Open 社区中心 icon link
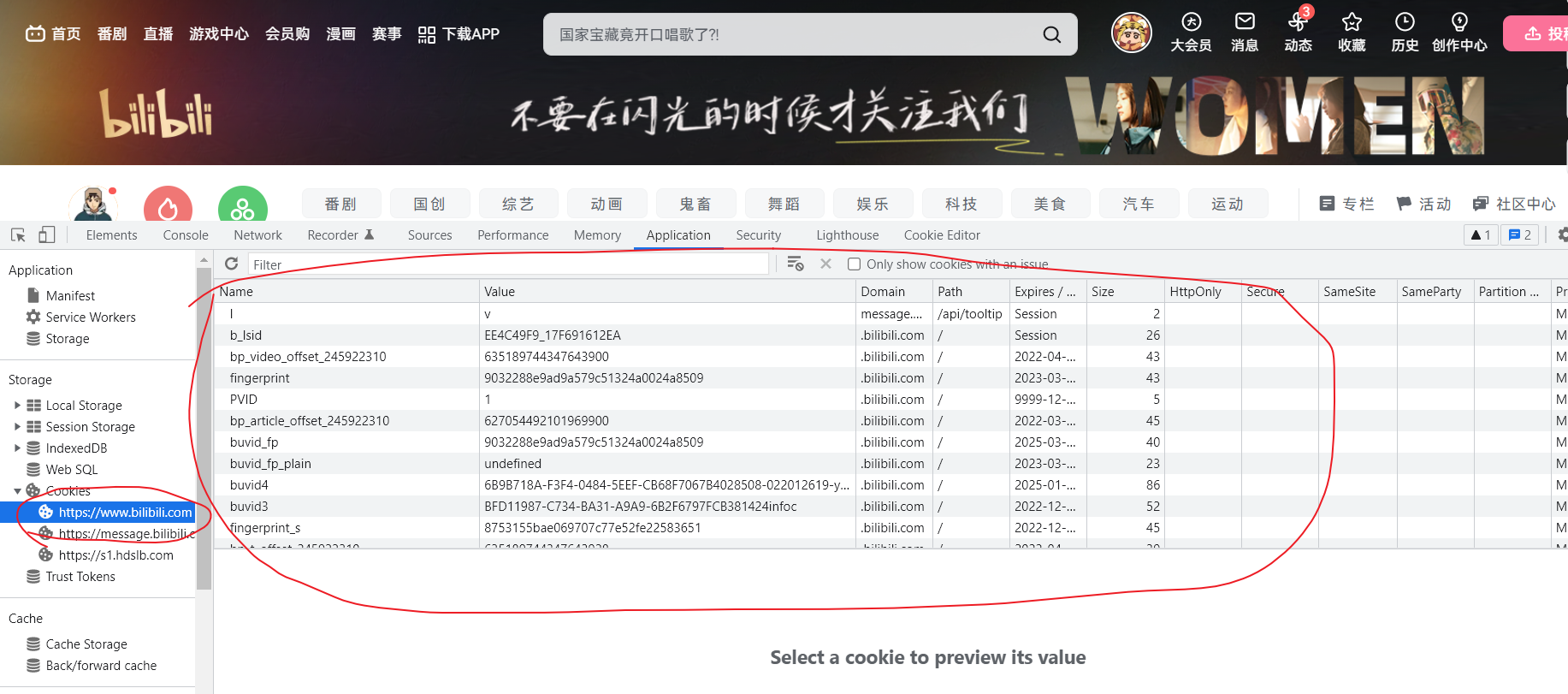1568x694 pixels. pyautogui.click(x=1514, y=204)
